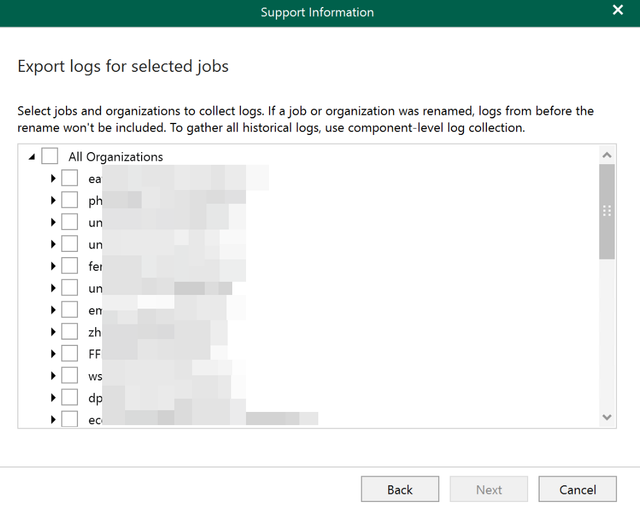Click the Back button
This screenshot has width=640, height=505.
[400, 489]
